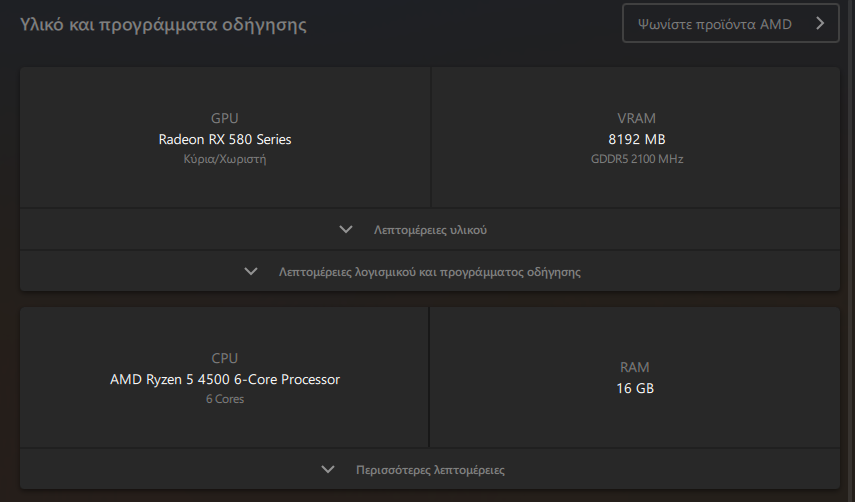This screenshot has height=502, width=855.
Task: Select the 16 GB RAM value
Action: pos(635,389)
